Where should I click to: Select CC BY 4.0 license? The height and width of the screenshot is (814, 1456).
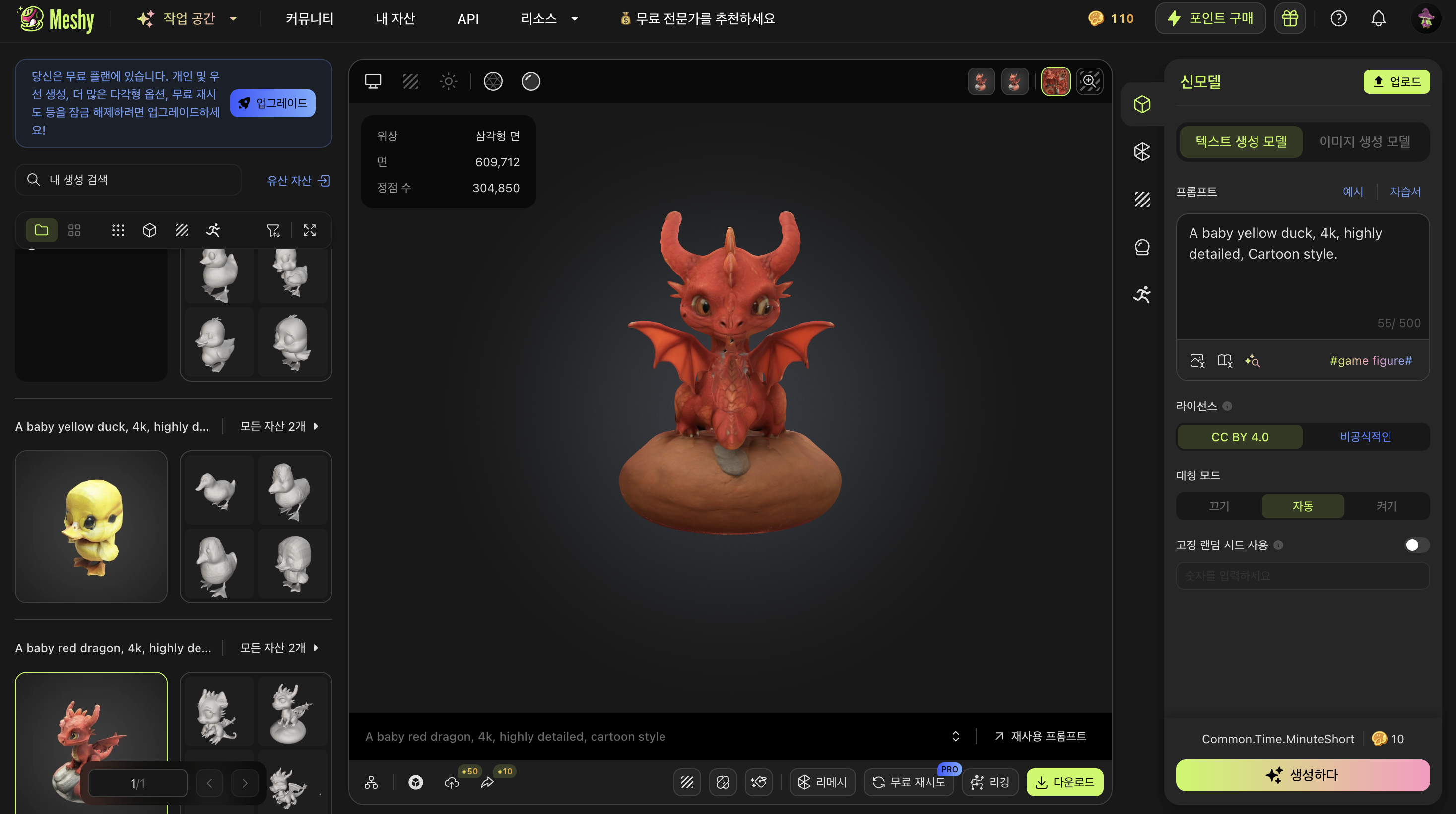tap(1240, 437)
